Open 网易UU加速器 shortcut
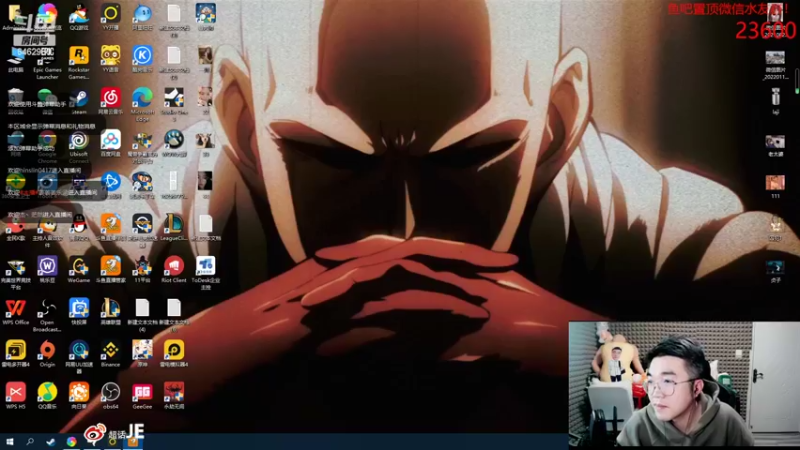Viewport: 800px width, 450px height. click(79, 357)
